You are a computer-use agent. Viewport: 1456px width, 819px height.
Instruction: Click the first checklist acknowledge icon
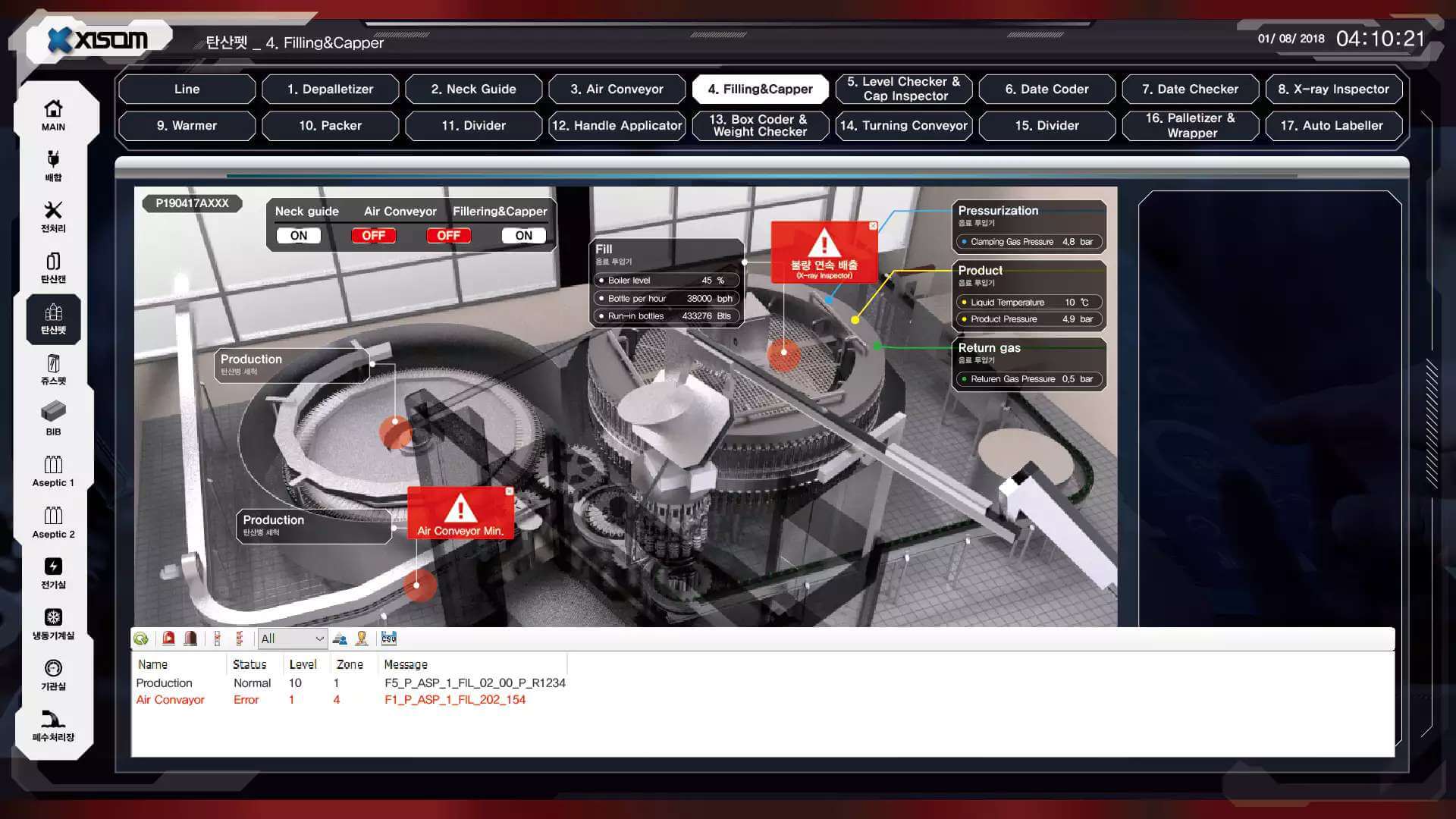coord(217,639)
